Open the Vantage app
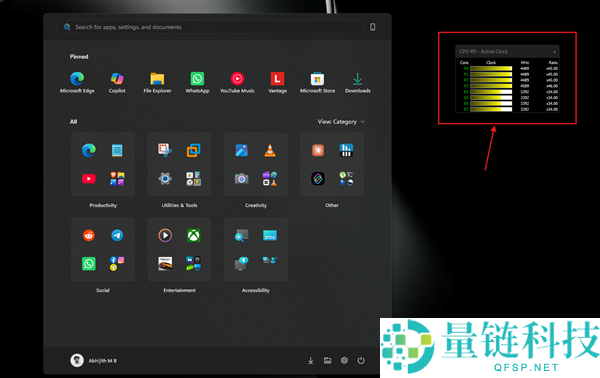 (277, 82)
